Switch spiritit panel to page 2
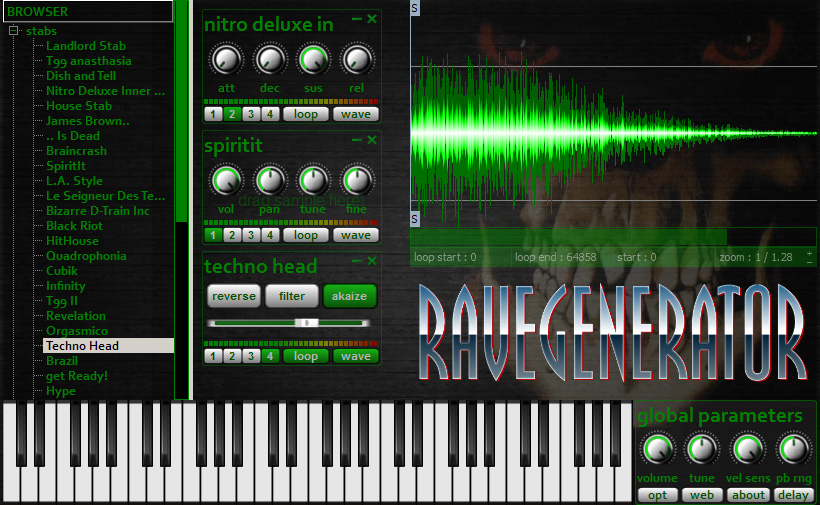This screenshot has width=820, height=505. 232,235
